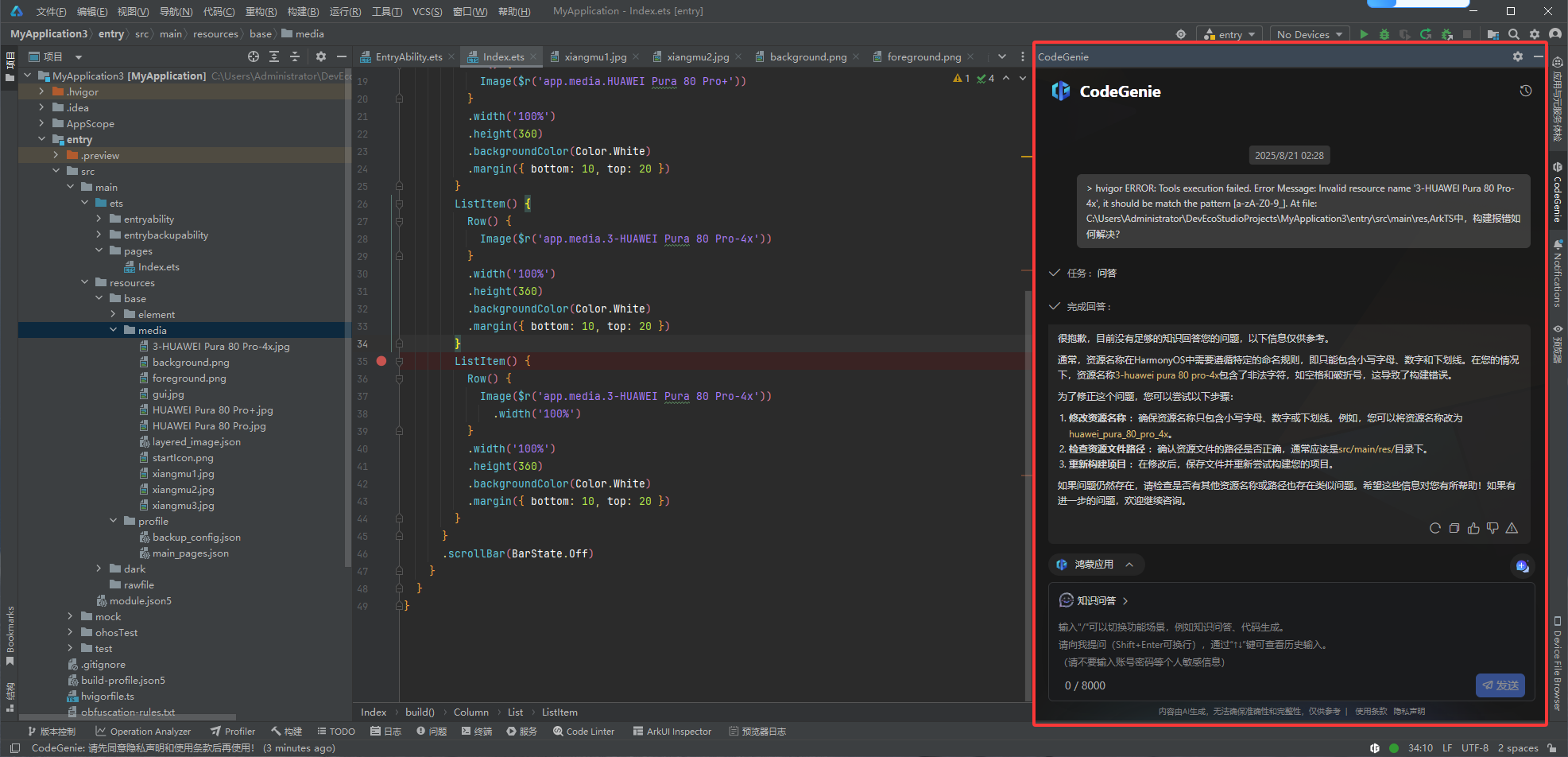Copy the CodeGenie answer
Image resolution: width=1568 pixels, height=757 pixels.
click(x=1454, y=528)
